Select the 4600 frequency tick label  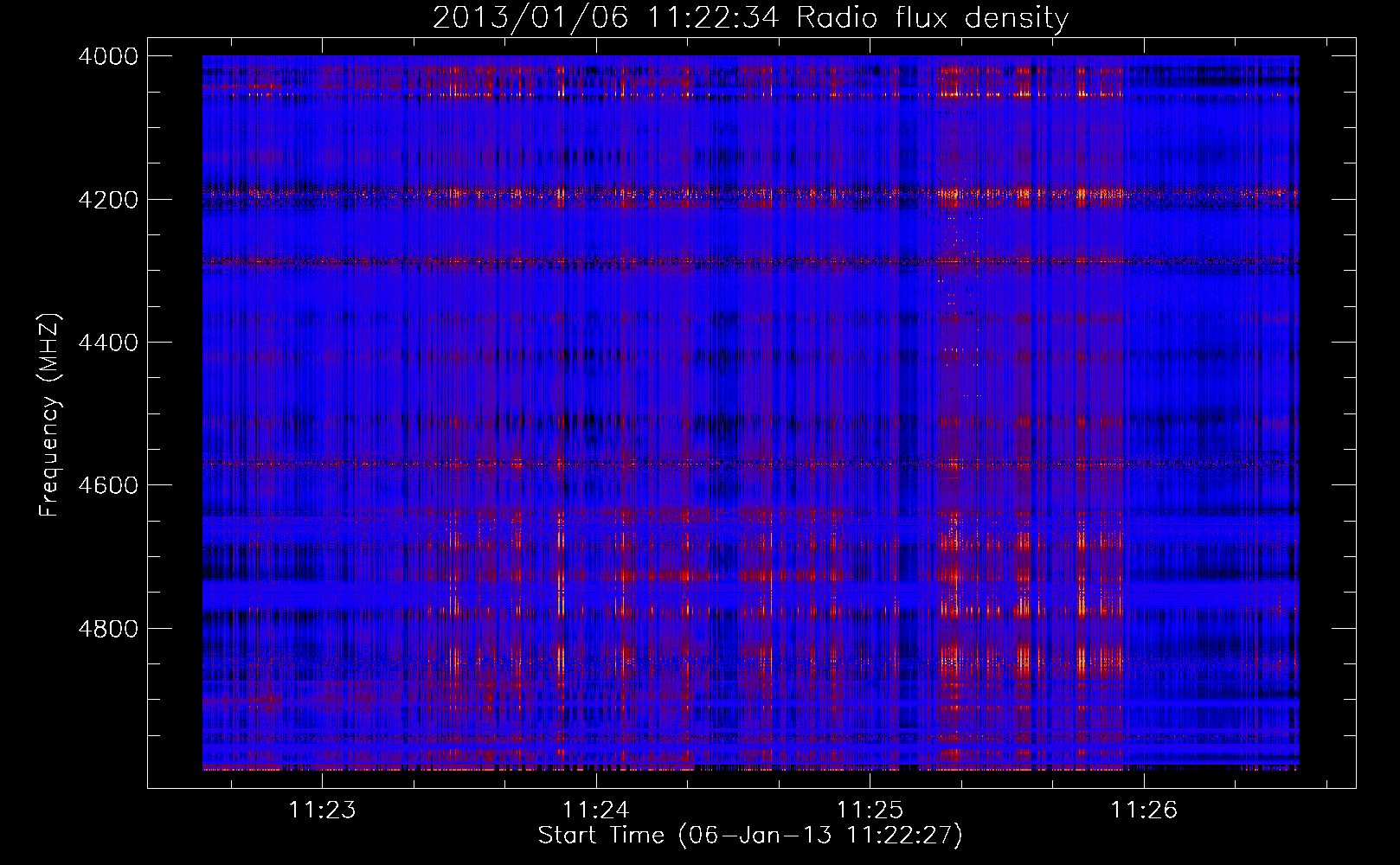coord(108,485)
